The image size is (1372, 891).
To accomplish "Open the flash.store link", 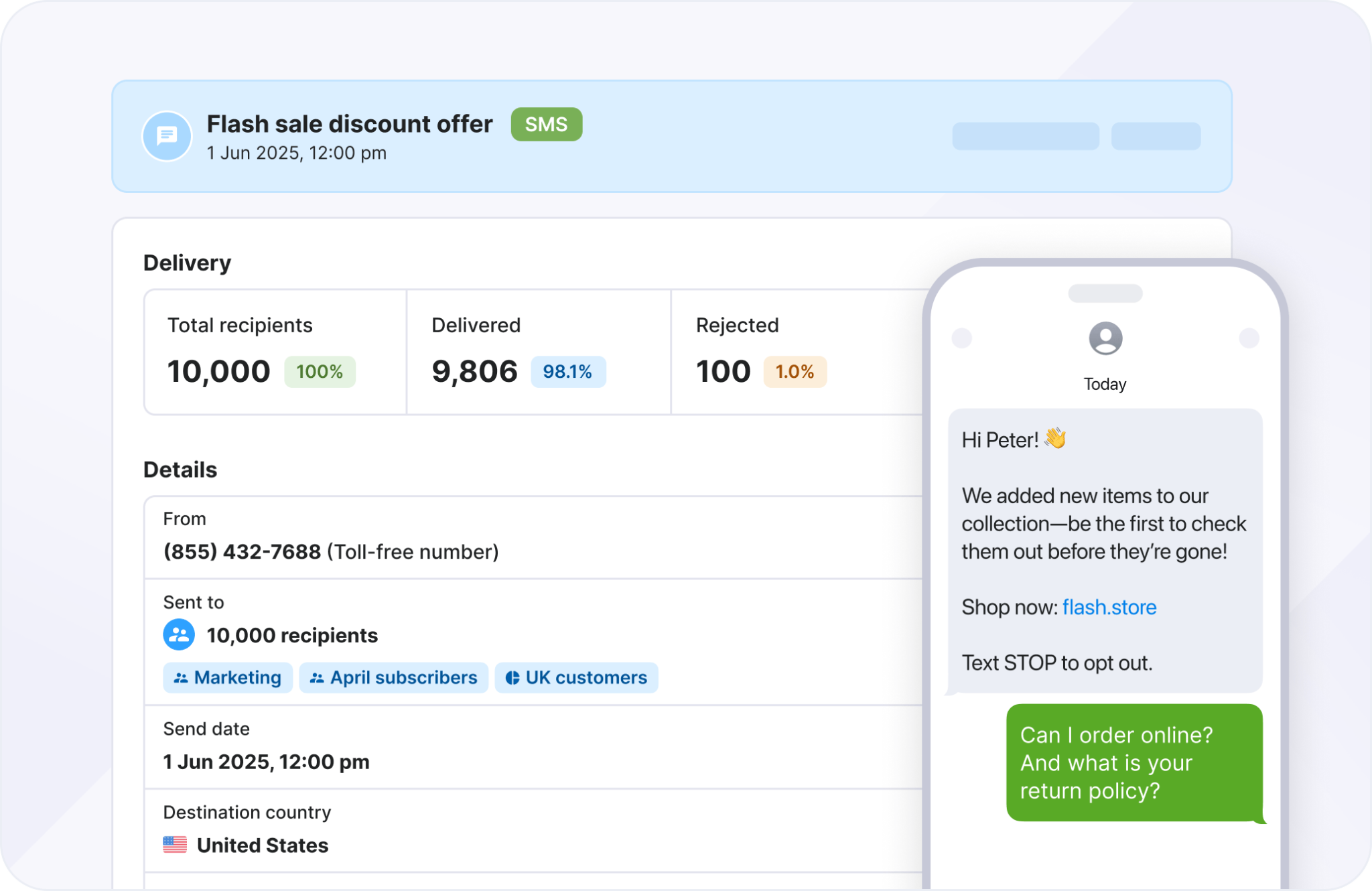I will [x=1109, y=607].
